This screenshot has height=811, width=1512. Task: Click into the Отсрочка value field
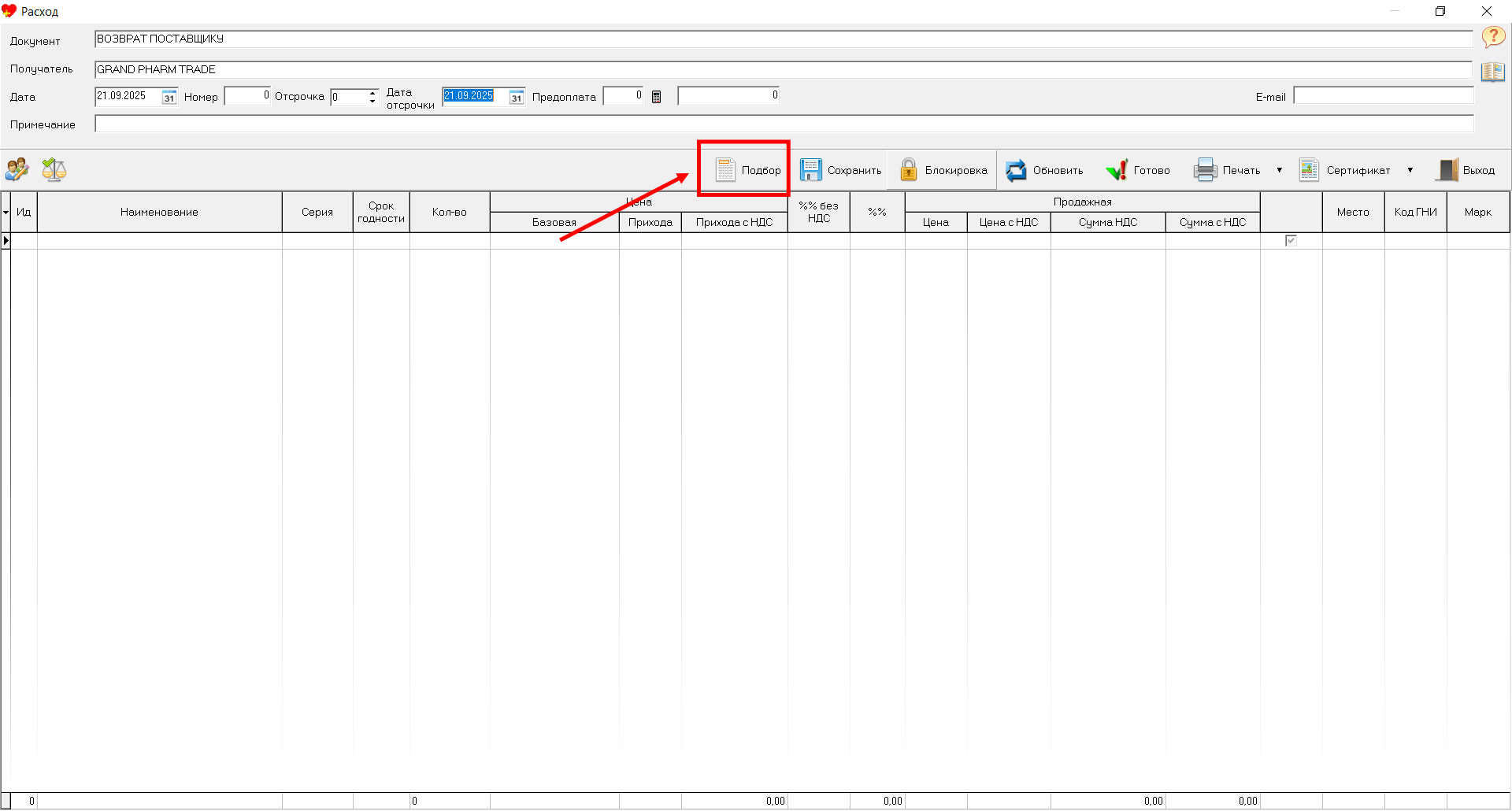pyautogui.click(x=348, y=97)
